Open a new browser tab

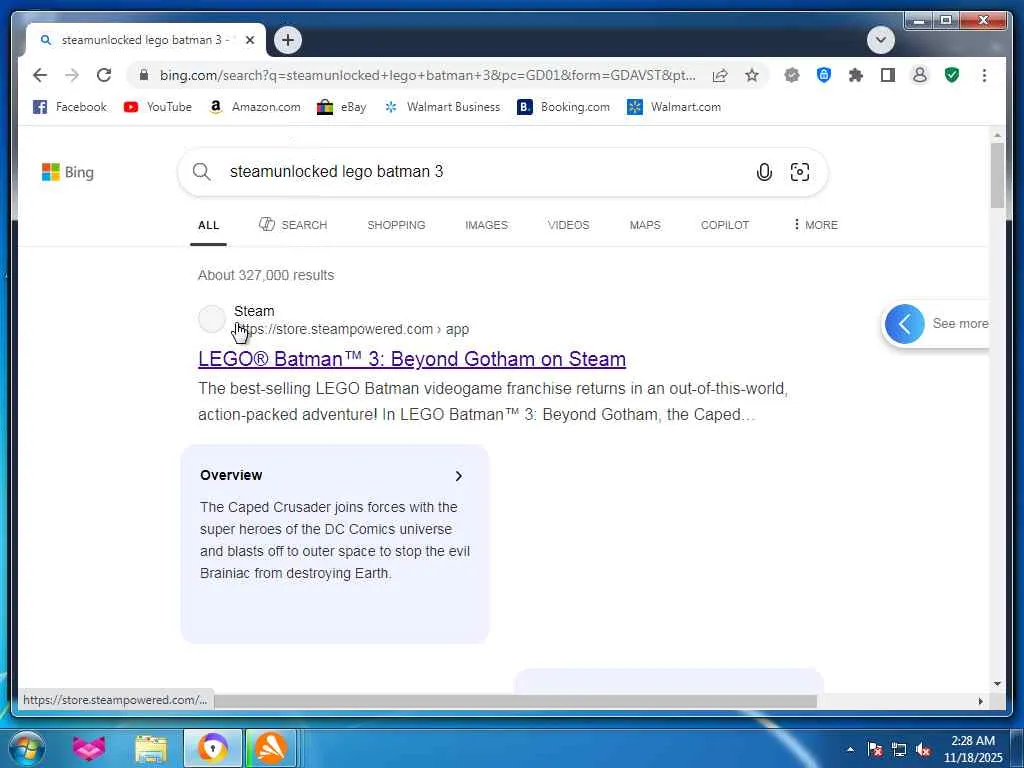point(288,40)
